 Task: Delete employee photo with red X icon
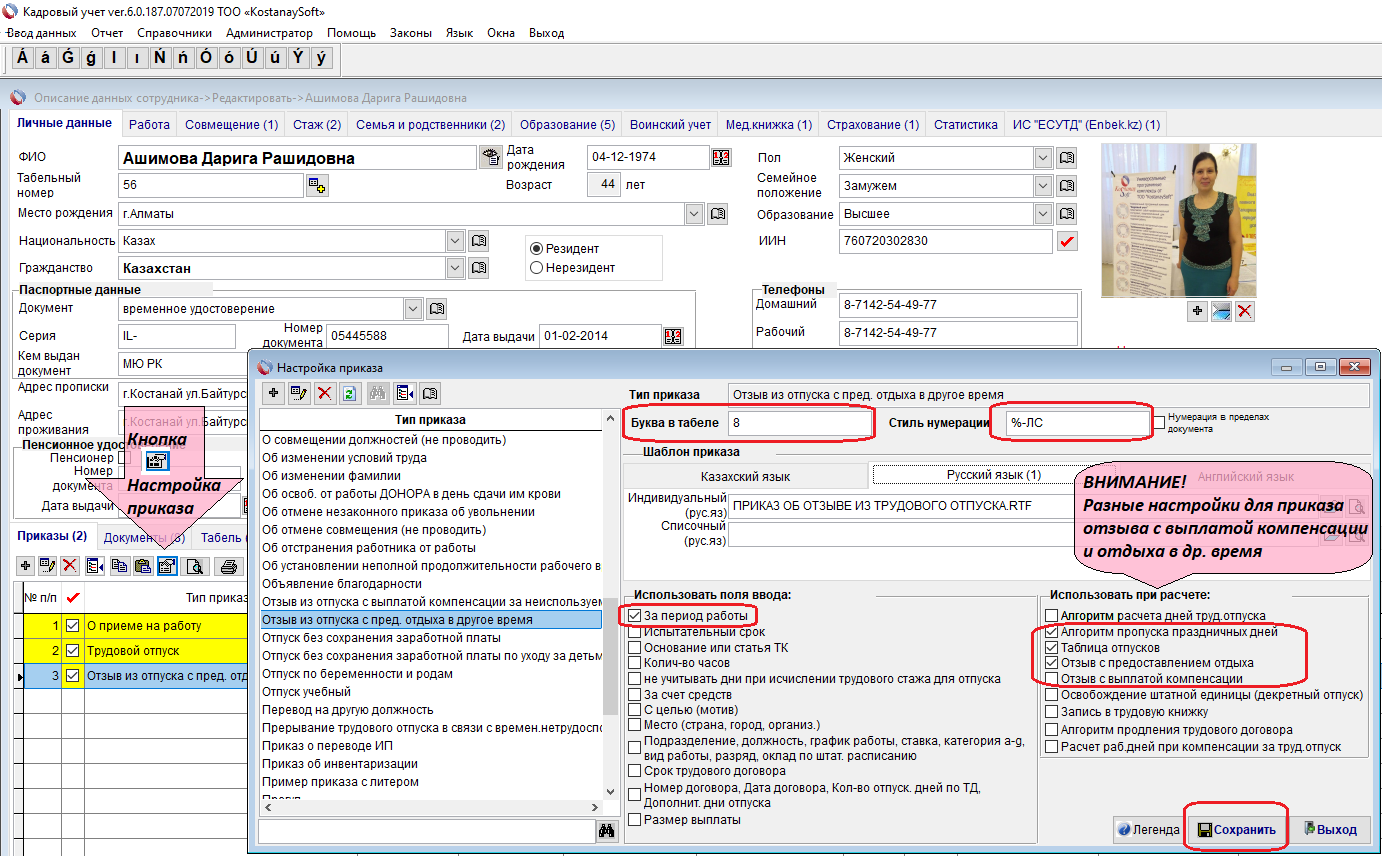point(1244,311)
